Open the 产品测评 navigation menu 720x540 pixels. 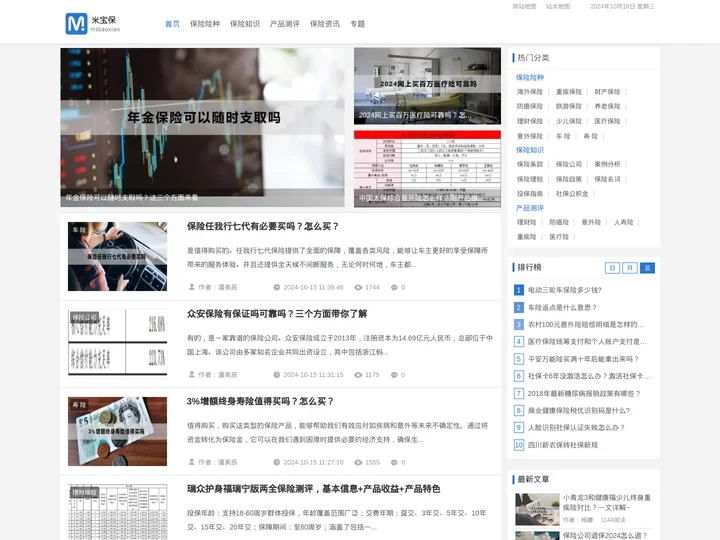[285, 24]
